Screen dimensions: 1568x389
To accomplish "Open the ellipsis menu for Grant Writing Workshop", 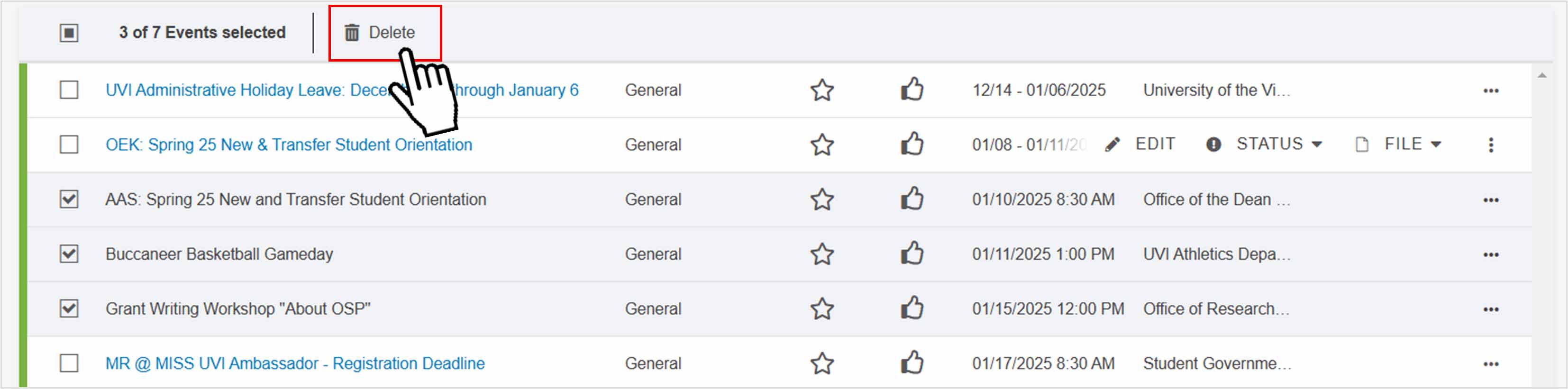I will pos(1492,308).
